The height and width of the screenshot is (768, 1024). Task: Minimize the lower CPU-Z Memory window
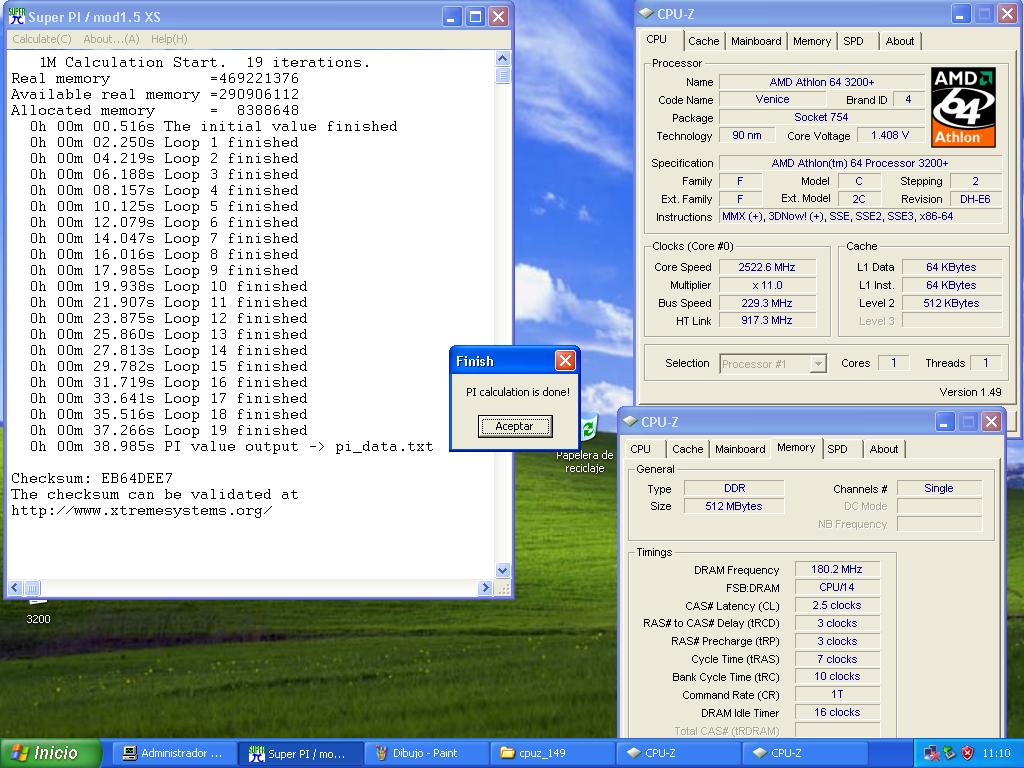(x=944, y=422)
